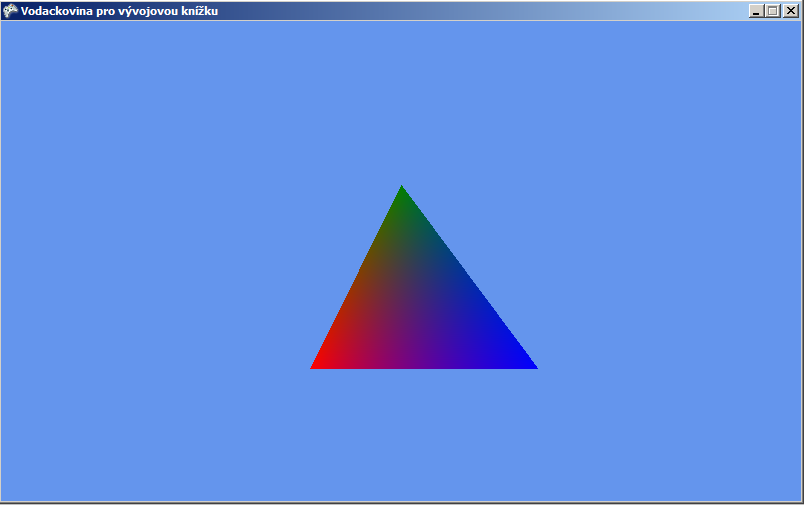Image resolution: width=804 pixels, height=505 pixels.
Task: Click the blue background right of the triangle
Action: pos(670,280)
